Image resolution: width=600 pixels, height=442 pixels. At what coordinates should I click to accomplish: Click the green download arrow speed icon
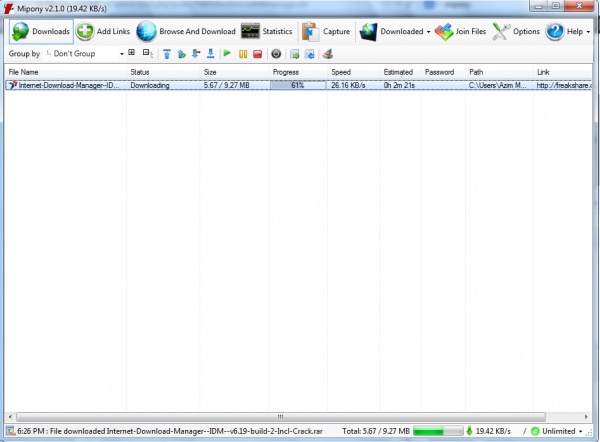pyautogui.click(x=469, y=431)
